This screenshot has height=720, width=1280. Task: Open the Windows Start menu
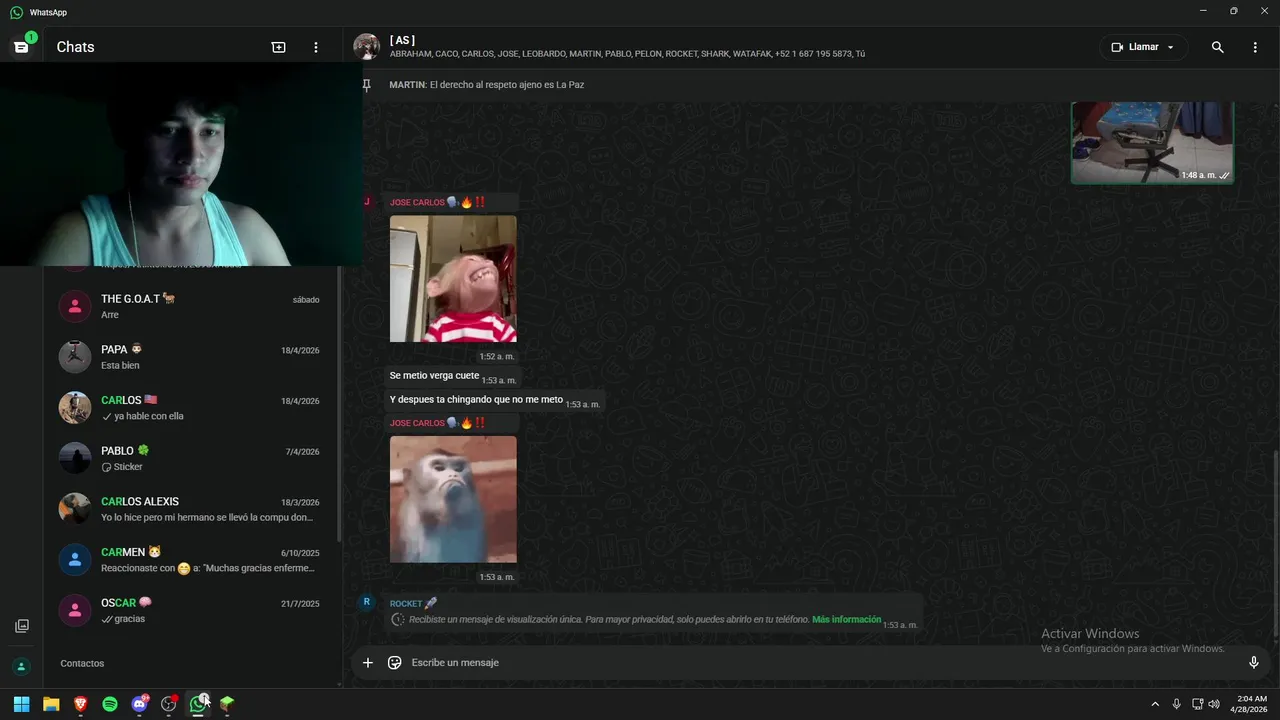pos(21,704)
